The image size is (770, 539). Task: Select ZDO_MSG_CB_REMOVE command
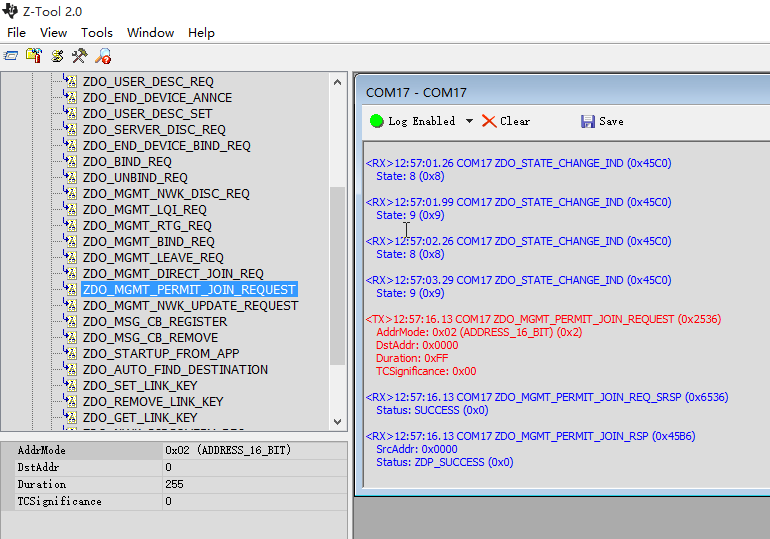pyautogui.click(x=150, y=338)
